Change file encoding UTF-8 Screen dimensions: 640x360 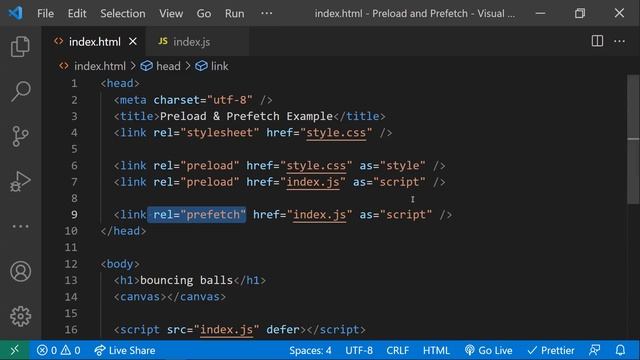pyautogui.click(x=359, y=350)
